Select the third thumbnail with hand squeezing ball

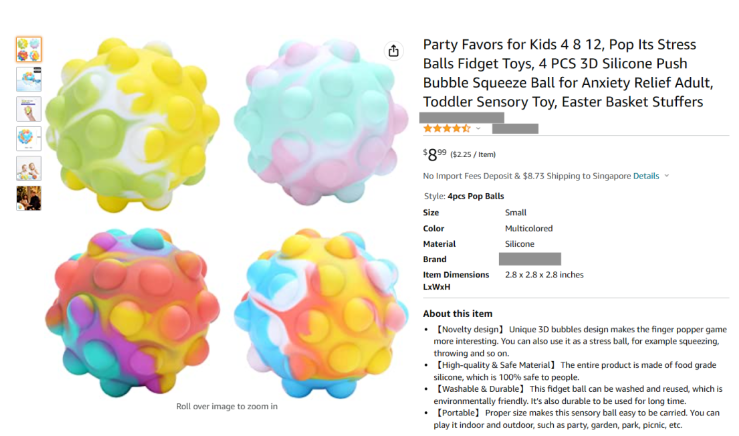pyautogui.click(x=28, y=109)
